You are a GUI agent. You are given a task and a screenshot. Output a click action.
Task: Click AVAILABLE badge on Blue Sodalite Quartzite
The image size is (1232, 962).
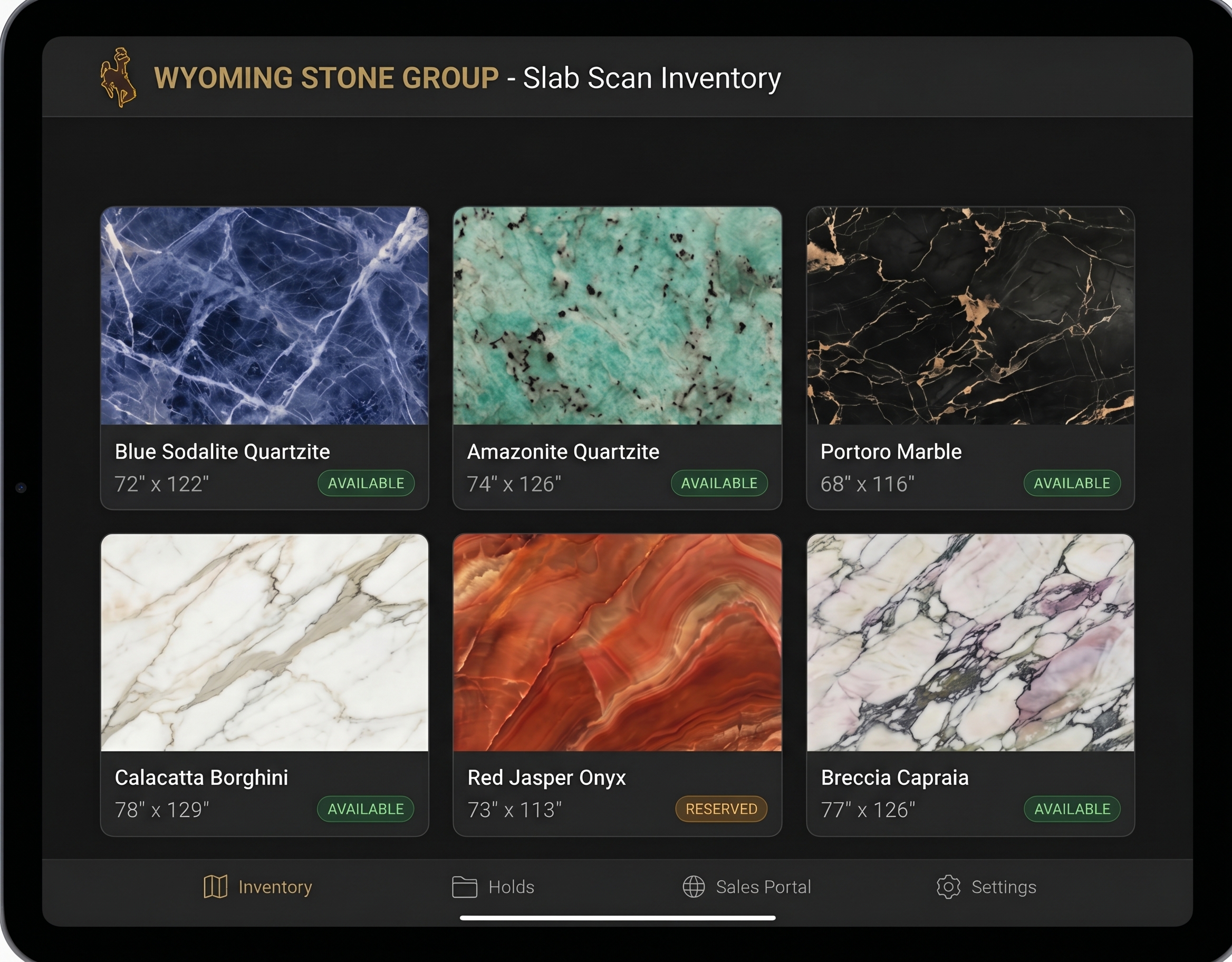[x=366, y=484]
